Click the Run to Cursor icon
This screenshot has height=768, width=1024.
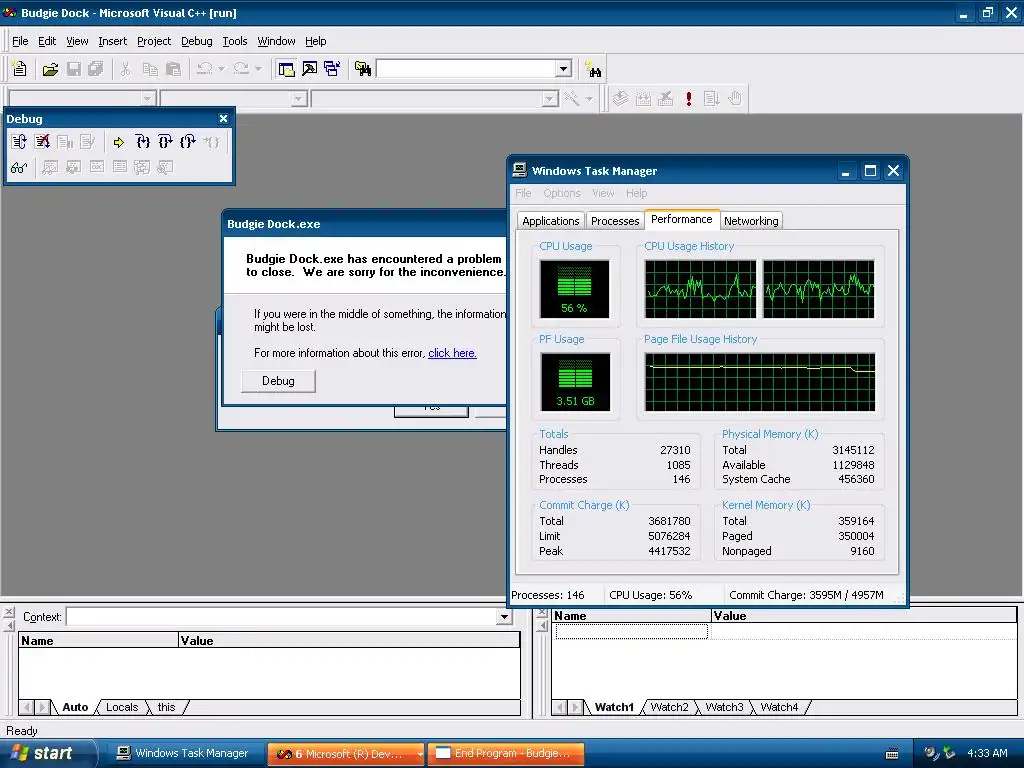(211, 142)
